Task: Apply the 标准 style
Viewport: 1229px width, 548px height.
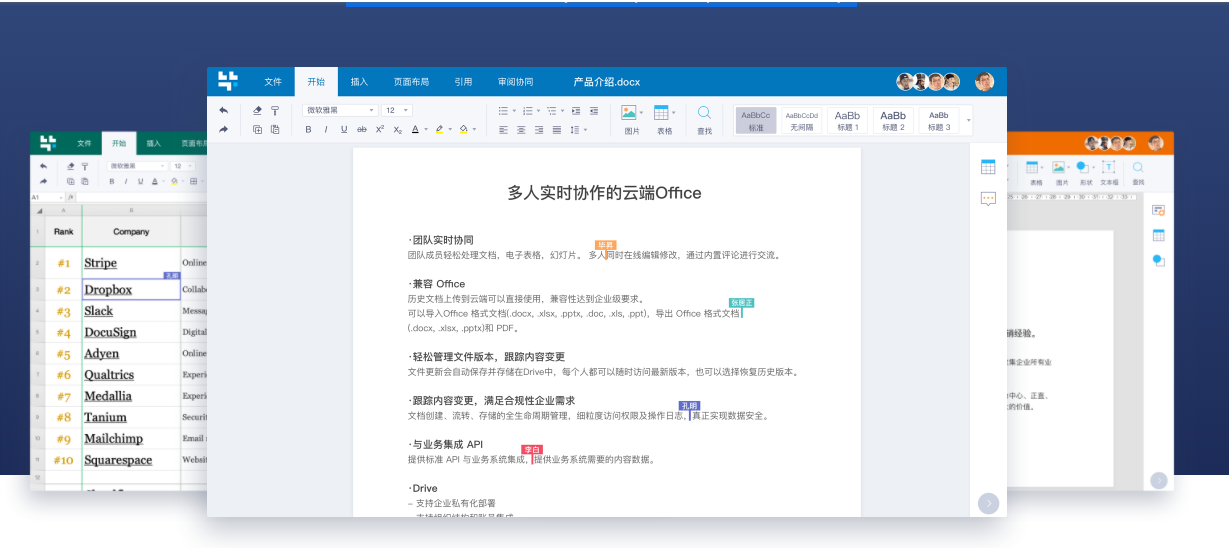Action: [756, 120]
